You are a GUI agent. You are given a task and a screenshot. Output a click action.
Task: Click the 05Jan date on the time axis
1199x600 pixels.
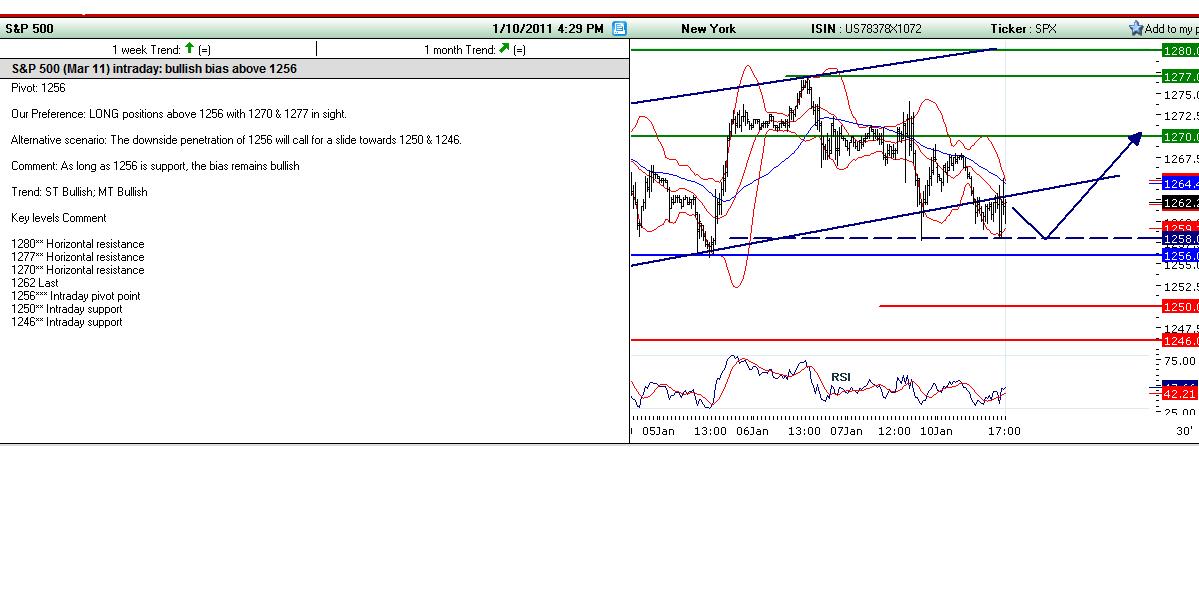click(x=658, y=431)
